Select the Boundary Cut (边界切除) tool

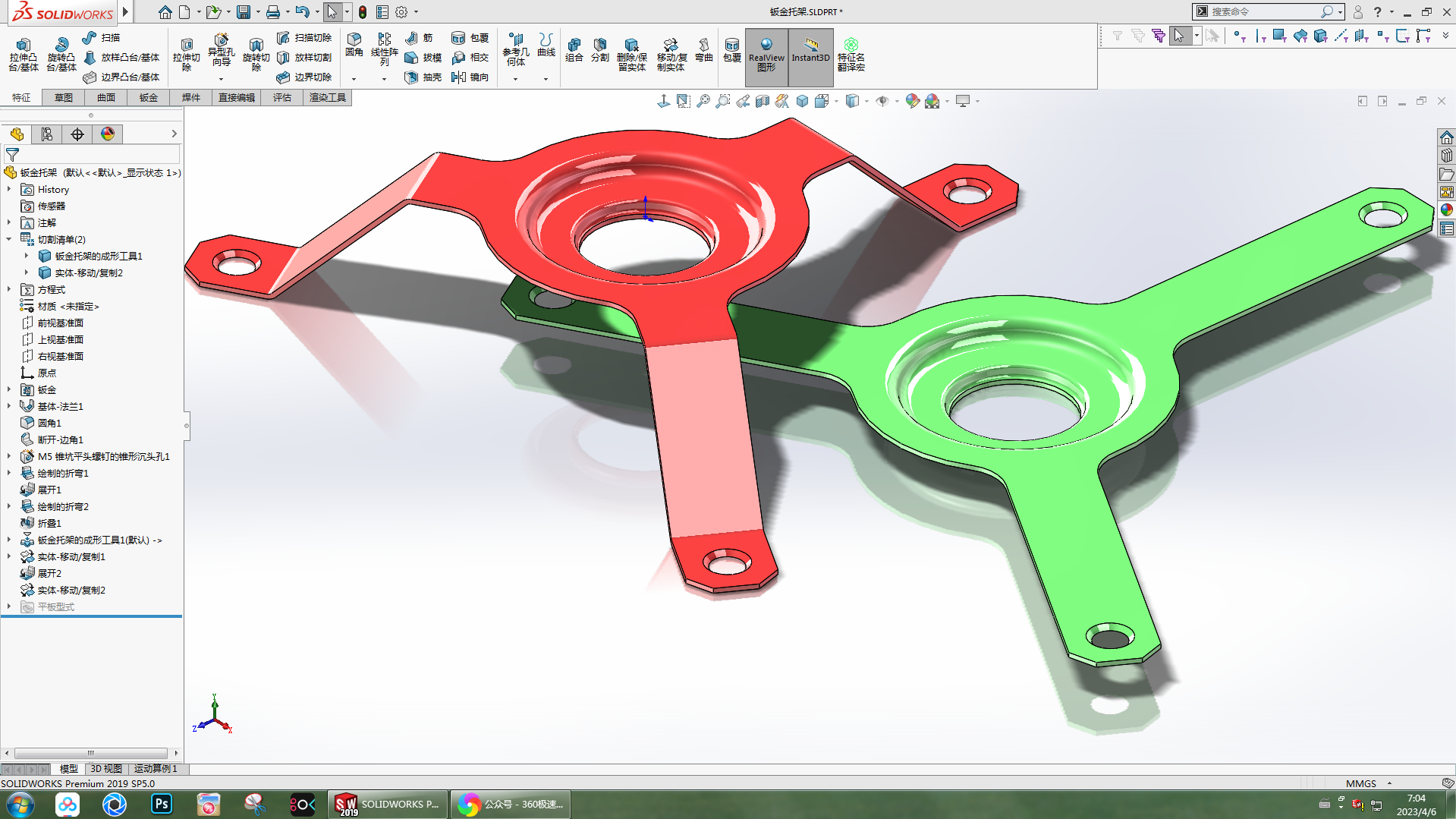(304, 77)
